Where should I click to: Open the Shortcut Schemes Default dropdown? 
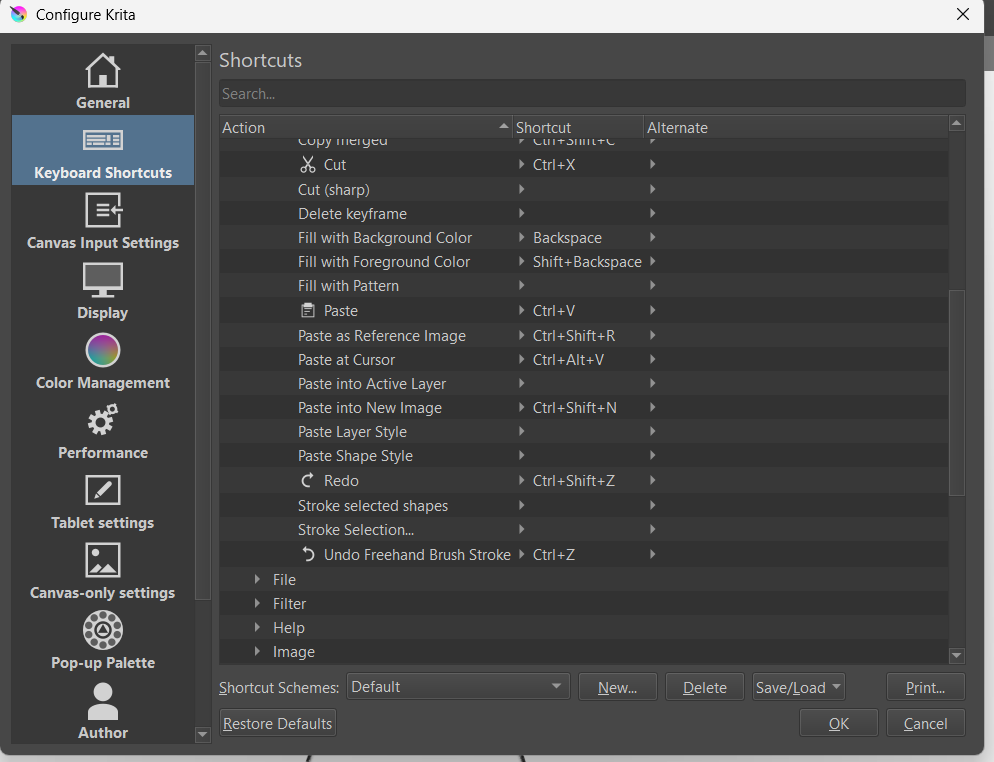(x=458, y=687)
